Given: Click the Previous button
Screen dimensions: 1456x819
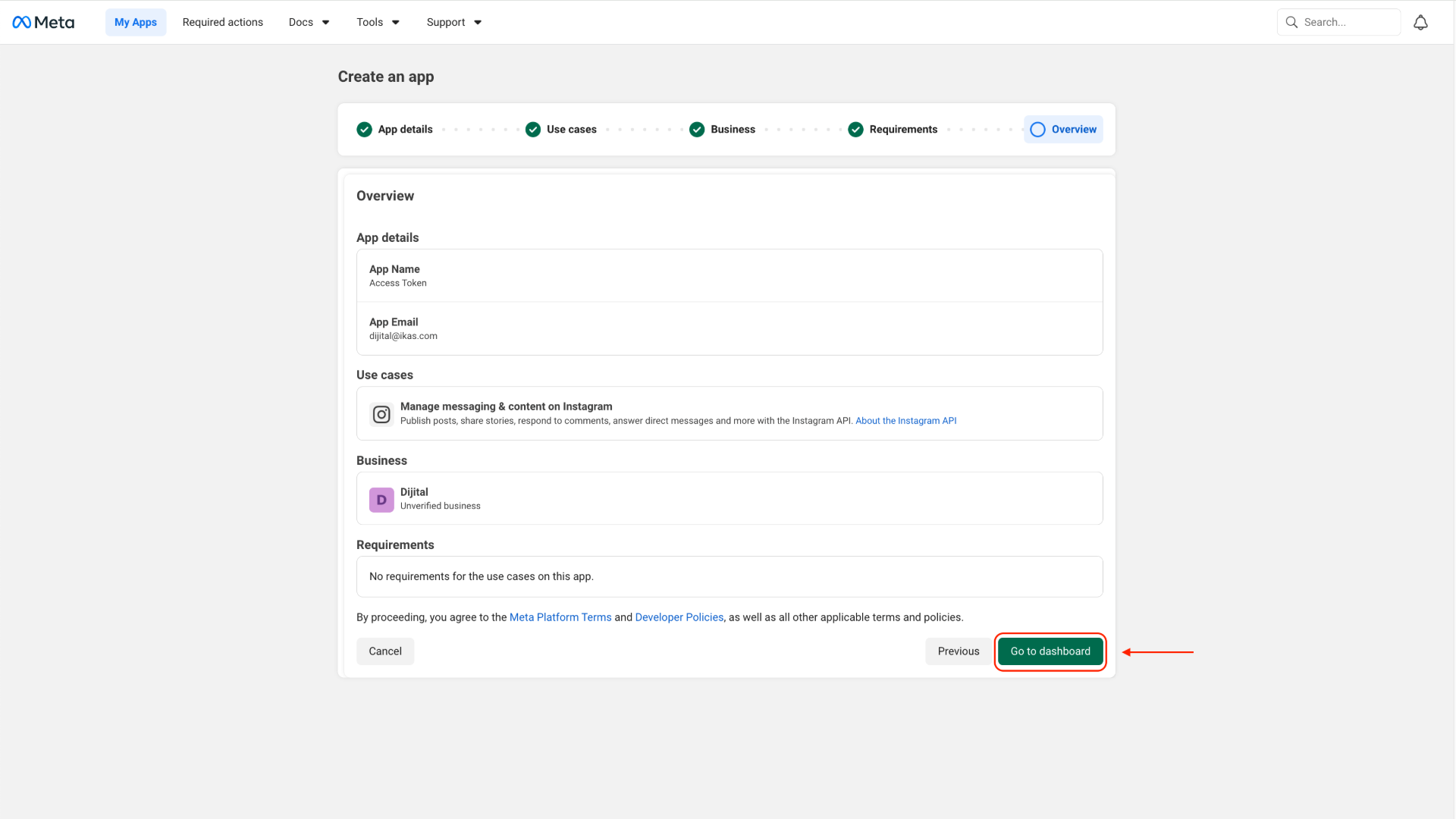Looking at the screenshot, I should click(959, 651).
